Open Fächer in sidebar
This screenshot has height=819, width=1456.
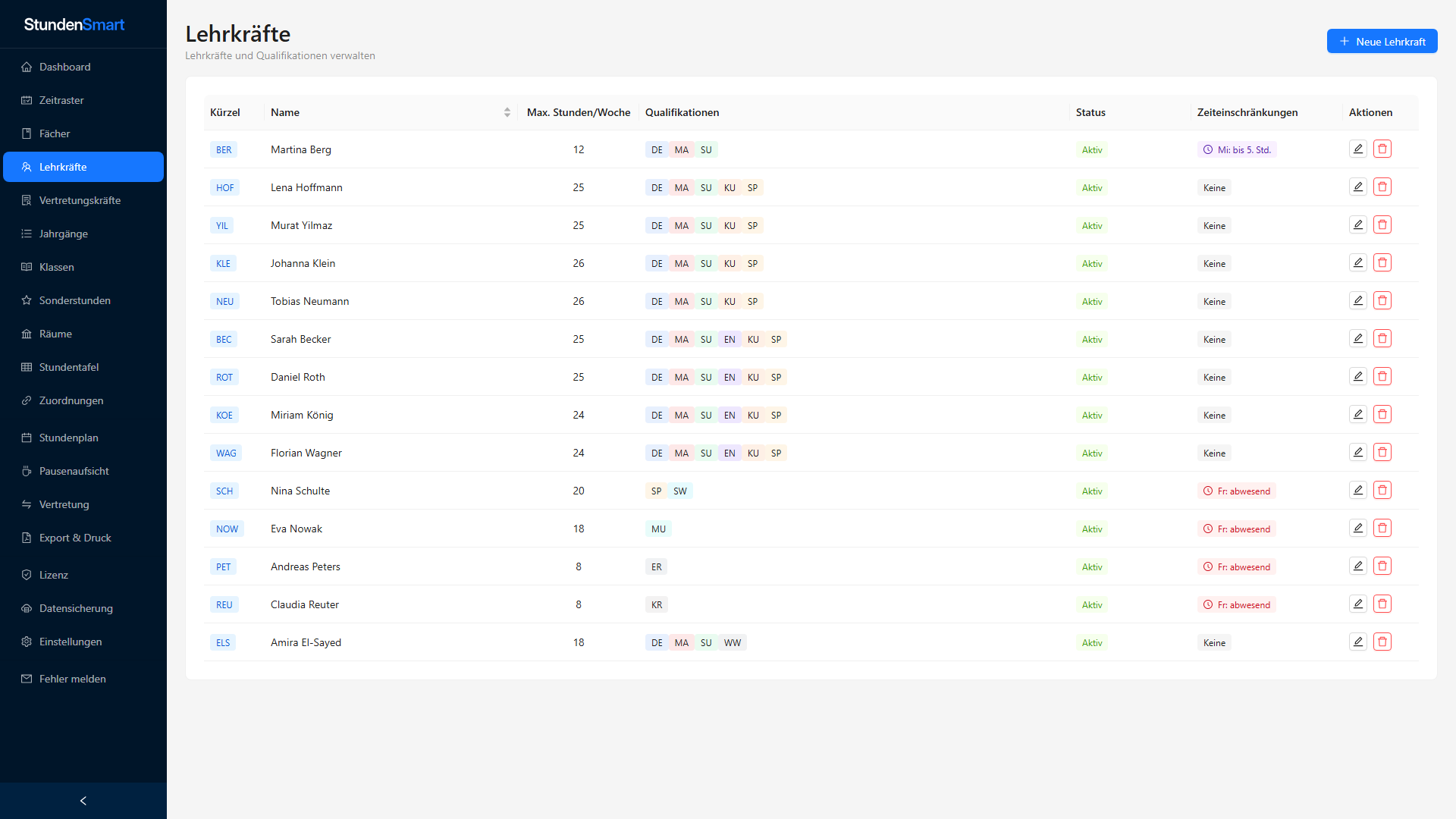pos(83,133)
